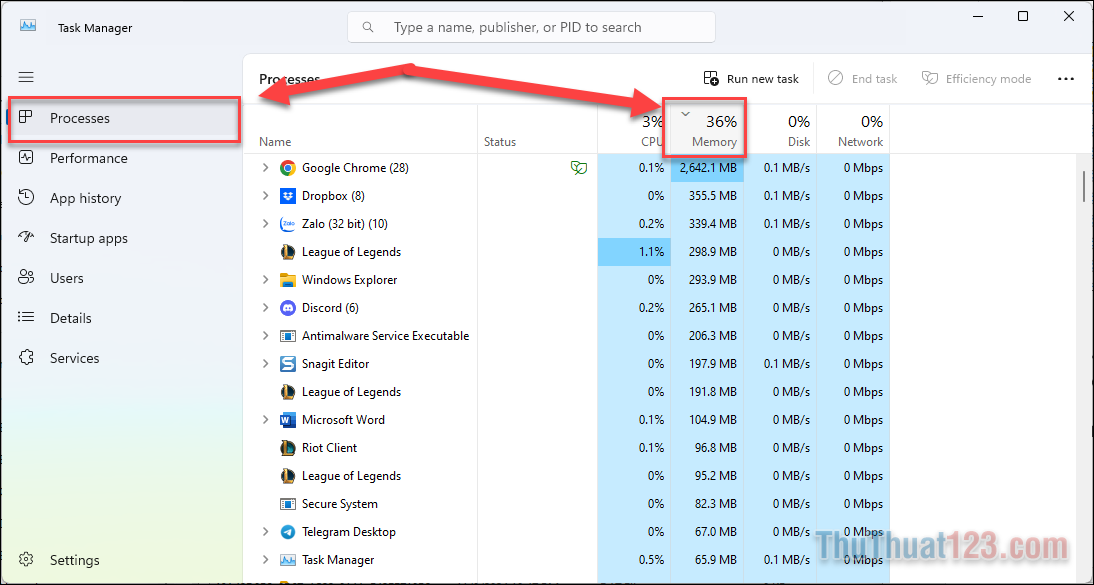1094x585 pixels.
Task: Click the search magnifier icon
Action: [368, 27]
